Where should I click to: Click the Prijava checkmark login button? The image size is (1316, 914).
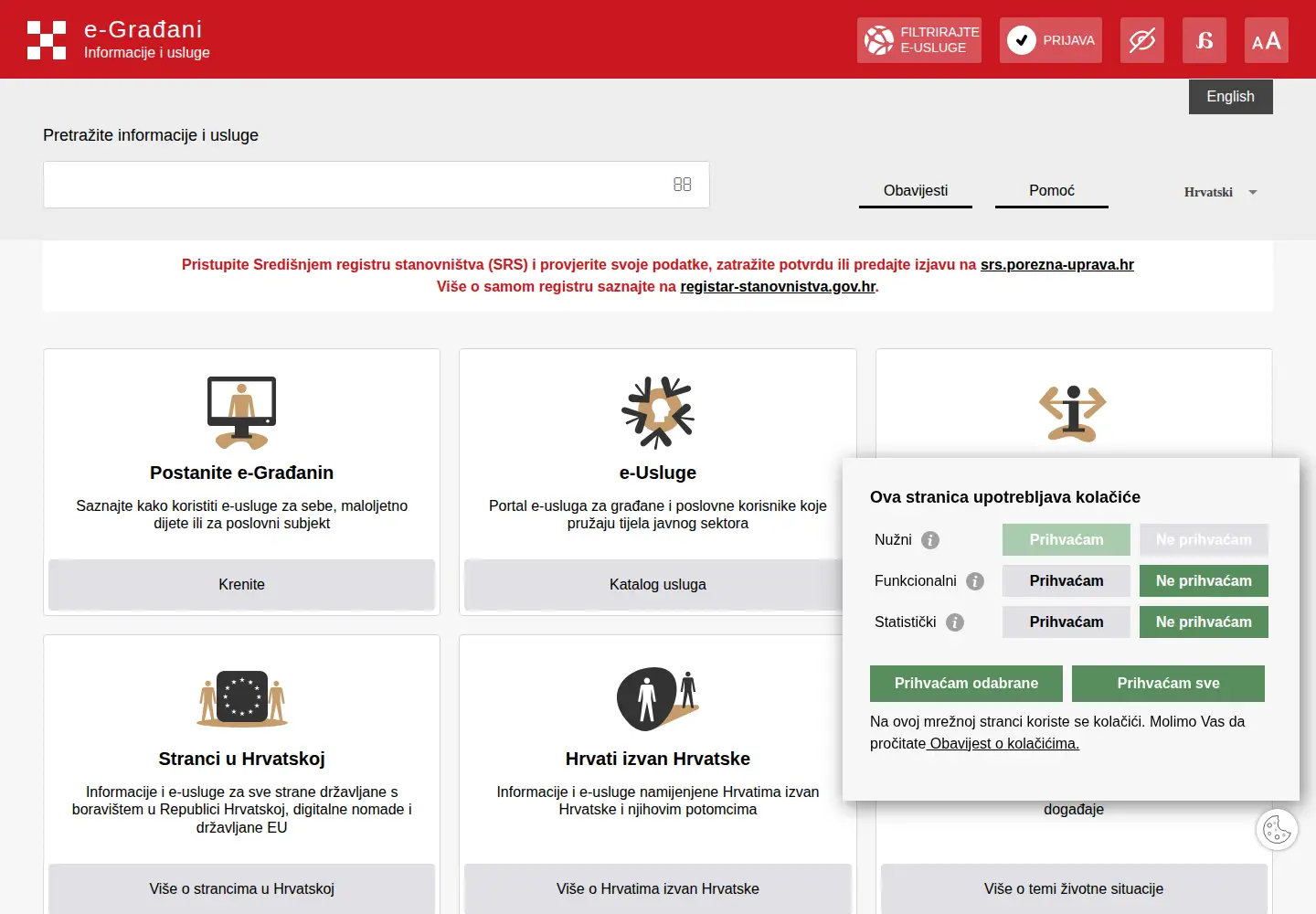tap(1051, 40)
